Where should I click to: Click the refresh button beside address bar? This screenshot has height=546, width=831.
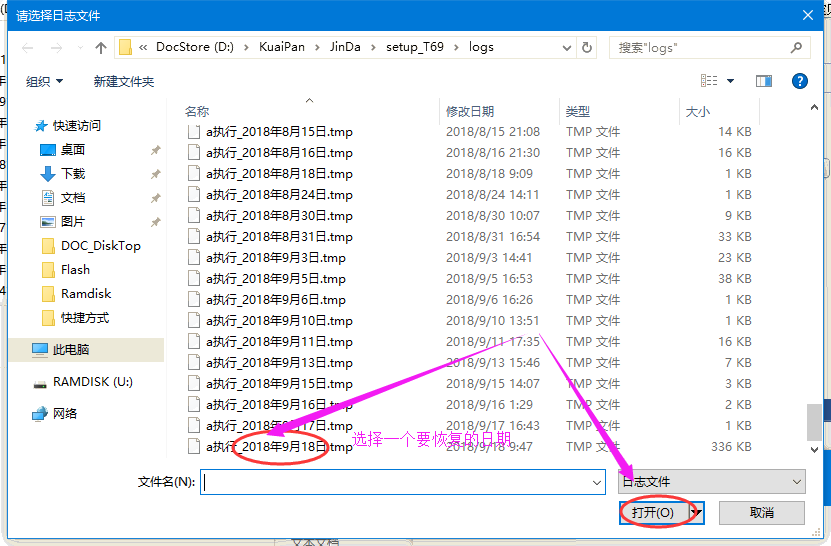[x=587, y=47]
